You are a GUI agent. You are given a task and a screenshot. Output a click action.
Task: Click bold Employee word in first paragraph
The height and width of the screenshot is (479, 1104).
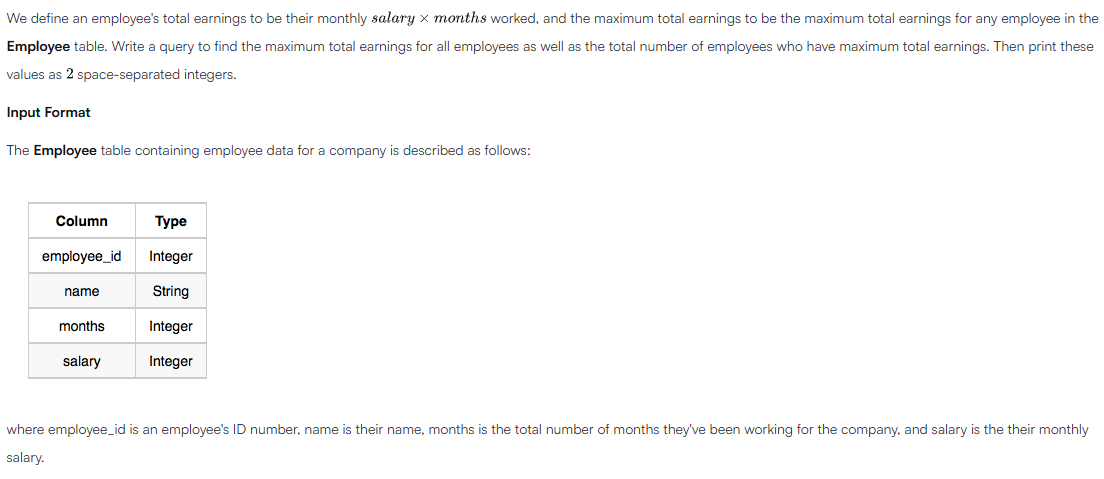click(x=38, y=47)
